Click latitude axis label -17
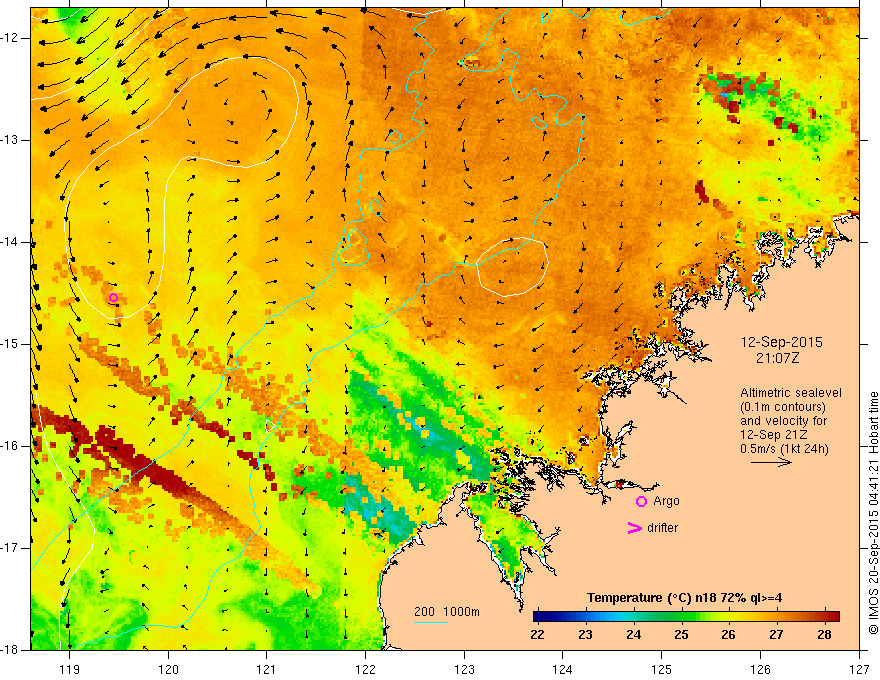Image resolution: width=880 pixels, height=680 pixels. pyautogui.click(x=11, y=548)
